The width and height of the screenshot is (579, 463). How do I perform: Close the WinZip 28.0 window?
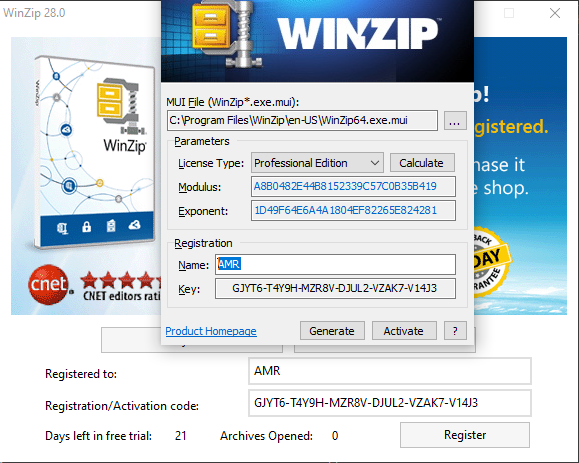point(555,13)
